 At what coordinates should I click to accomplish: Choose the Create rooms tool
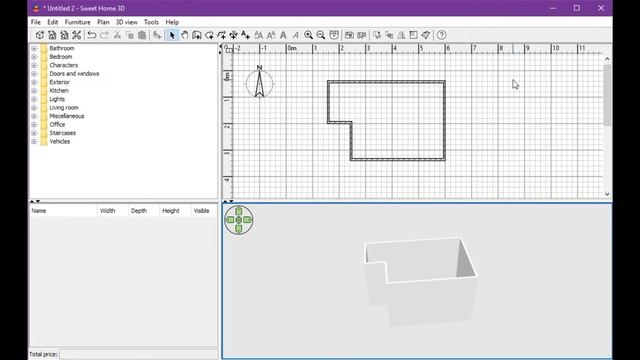coord(209,35)
